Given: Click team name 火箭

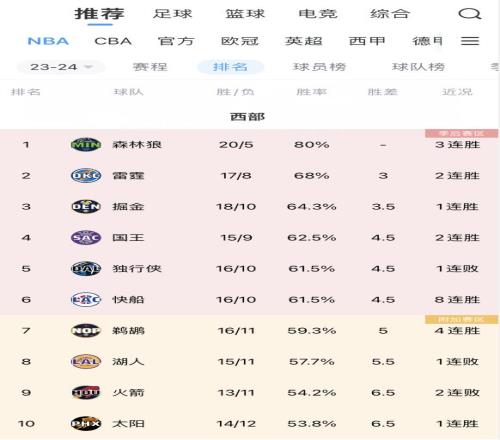Looking at the screenshot, I should (x=128, y=393).
